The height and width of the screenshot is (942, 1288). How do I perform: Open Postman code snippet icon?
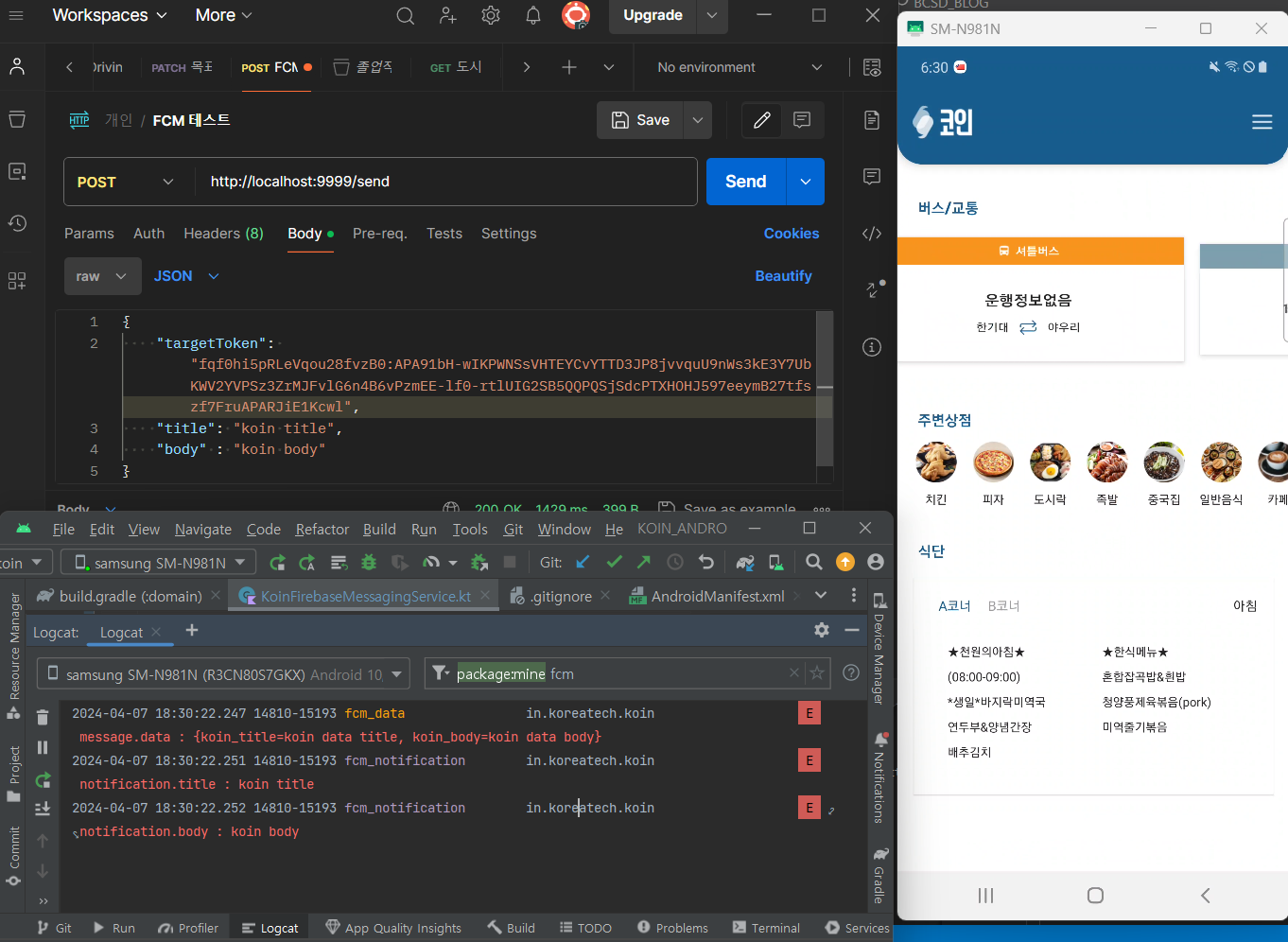tap(872, 234)
